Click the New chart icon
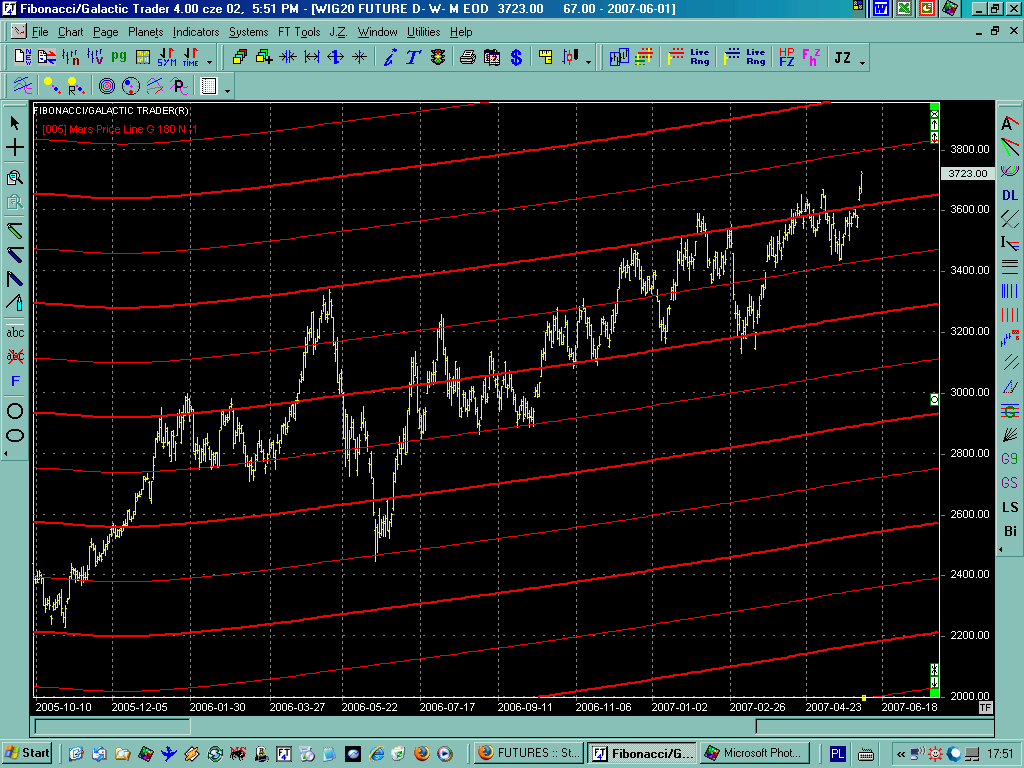Screen dimensions: 1024x768 click(20, 57)
